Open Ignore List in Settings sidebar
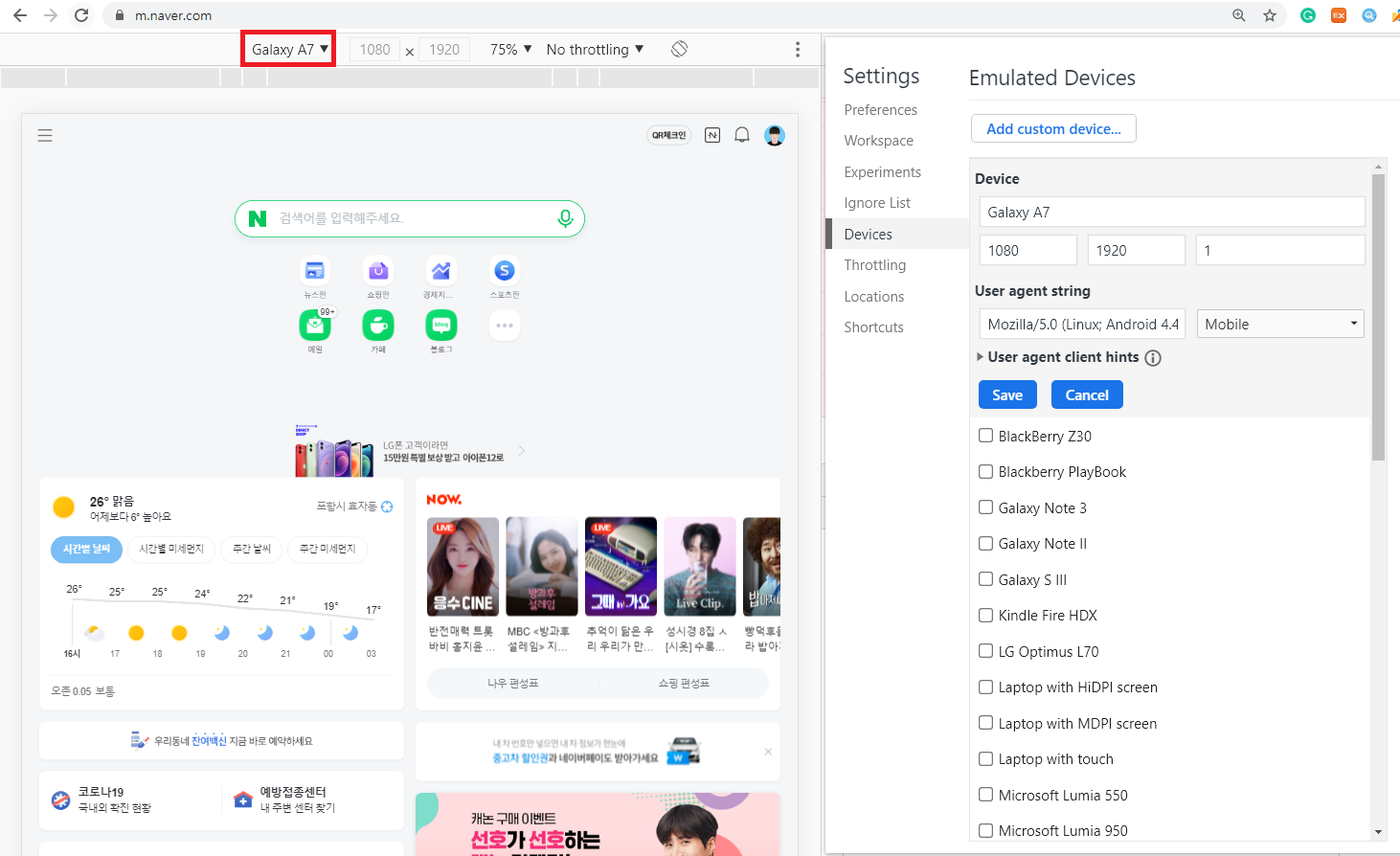 tap(877, 203)
